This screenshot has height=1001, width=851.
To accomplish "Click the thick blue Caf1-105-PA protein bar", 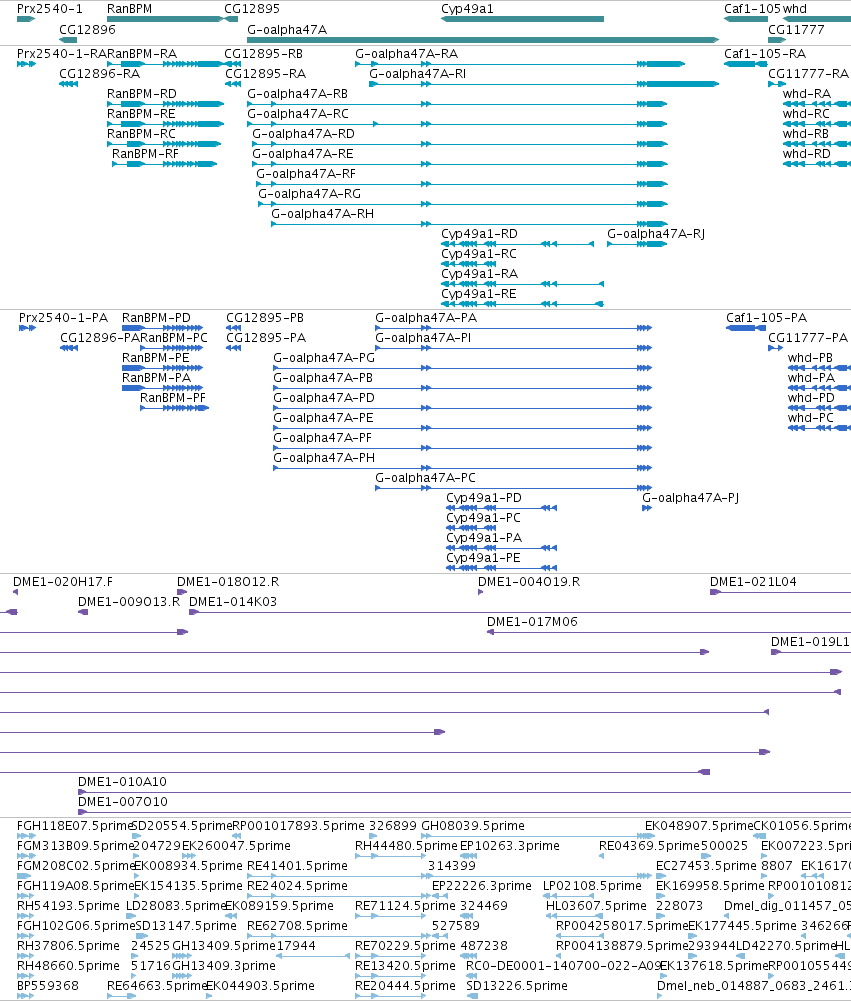I will 746,328.
